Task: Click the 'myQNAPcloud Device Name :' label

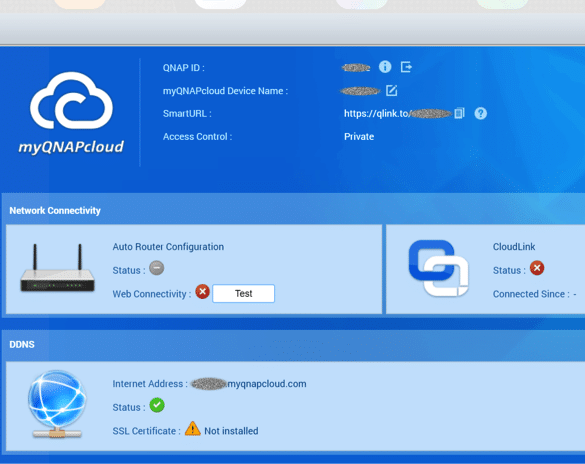Action: click(x=225, y=91)
